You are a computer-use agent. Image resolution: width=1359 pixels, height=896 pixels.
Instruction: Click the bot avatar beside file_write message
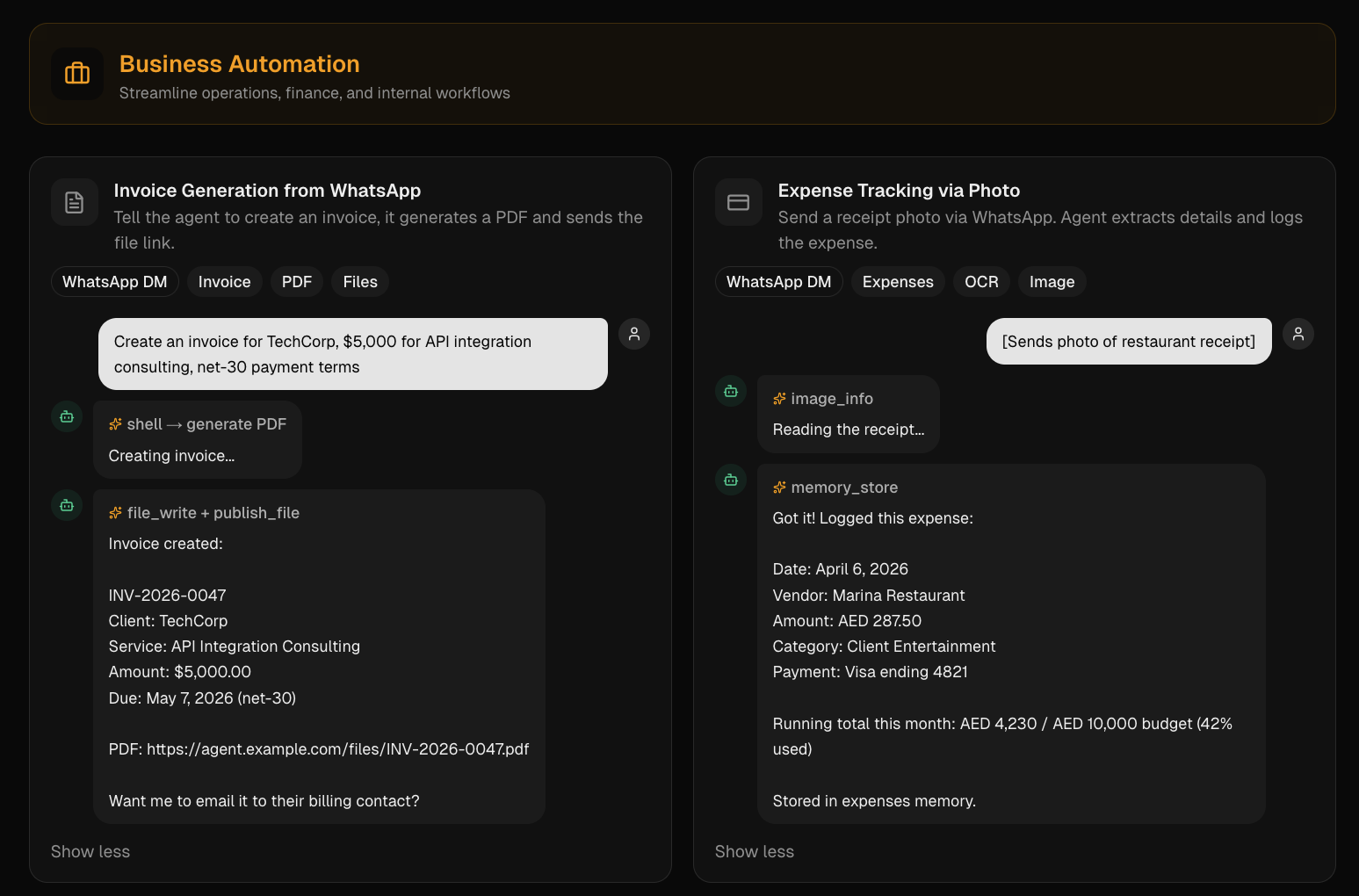click(67, 505)
